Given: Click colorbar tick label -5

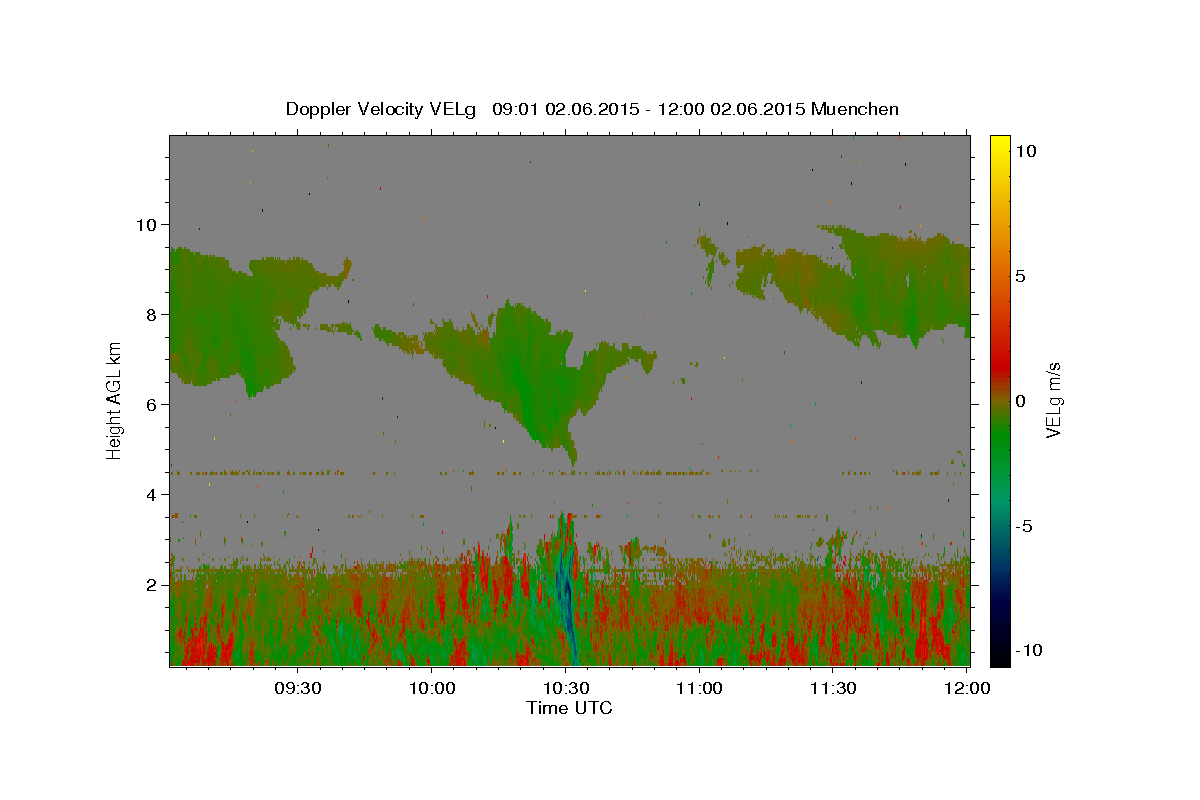Looking at the screenshot, I should [1022, 526].
